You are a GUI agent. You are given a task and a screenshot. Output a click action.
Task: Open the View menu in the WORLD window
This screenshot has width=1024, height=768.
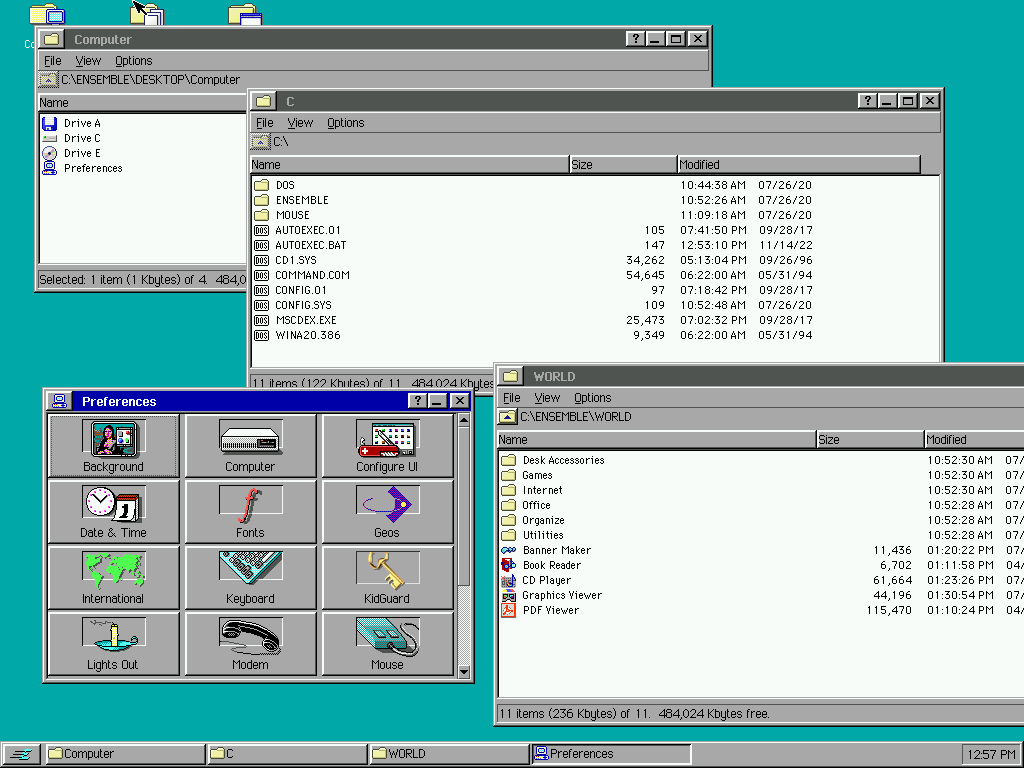(546, 397)
